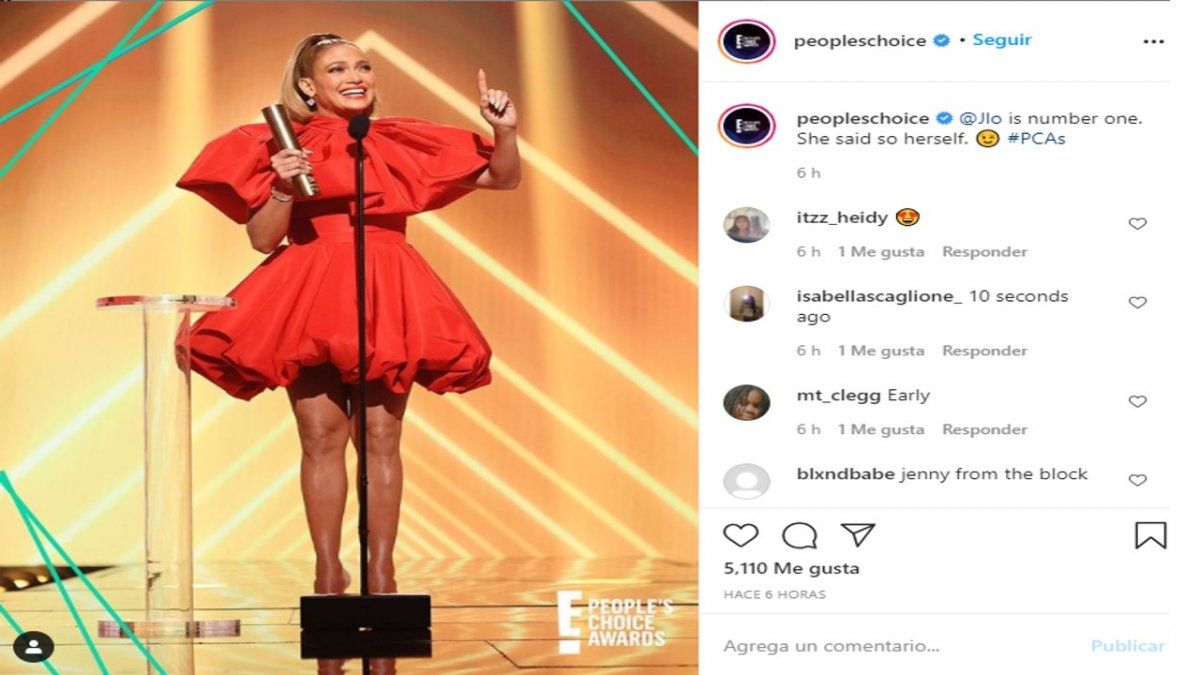The width and height of the screenshot is (1200, 675).
Task: Reply to itzz_heidy with Responder
Action: (x=984, y=252)
